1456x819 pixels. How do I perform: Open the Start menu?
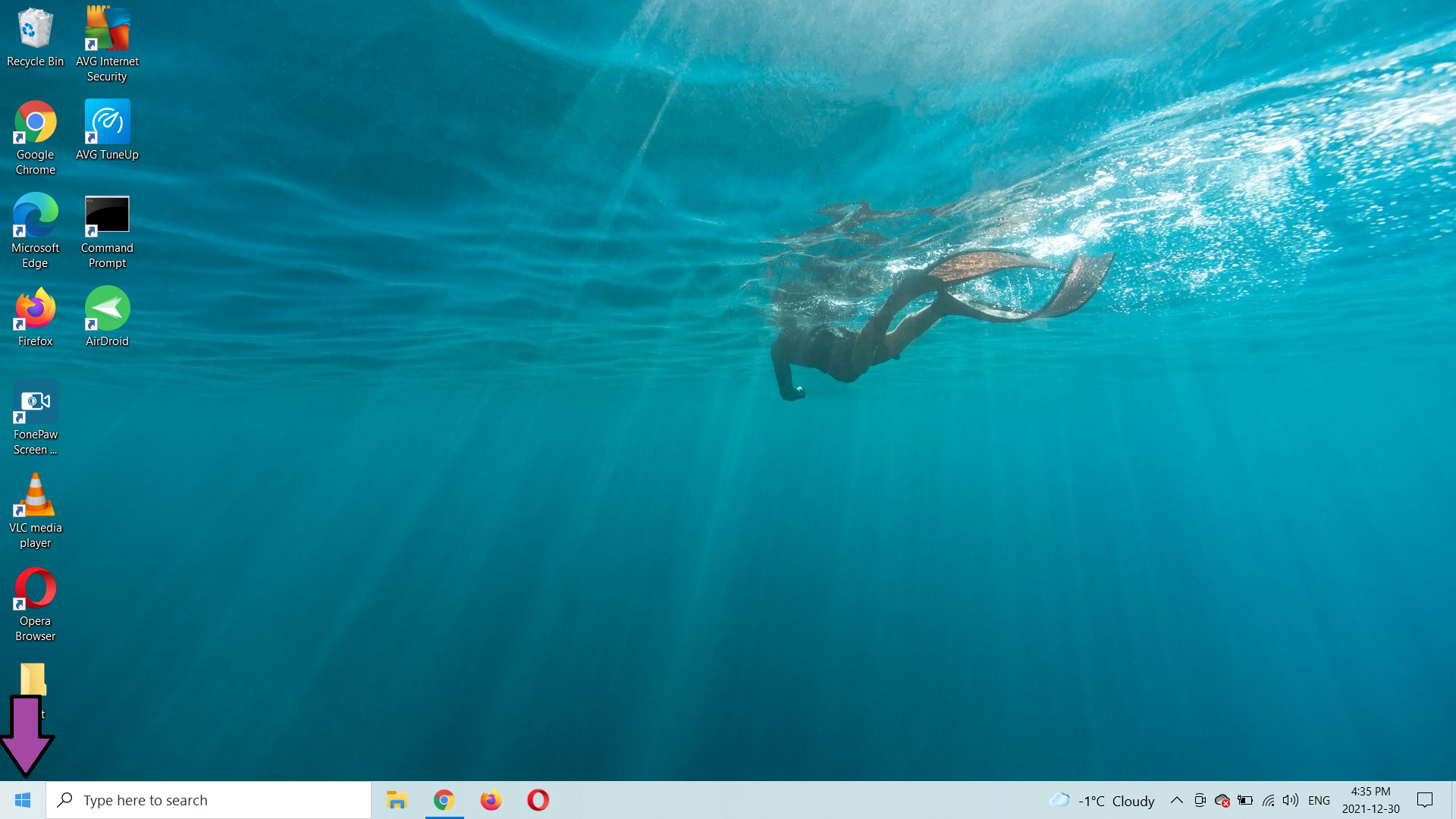click(x=20, y=800)
